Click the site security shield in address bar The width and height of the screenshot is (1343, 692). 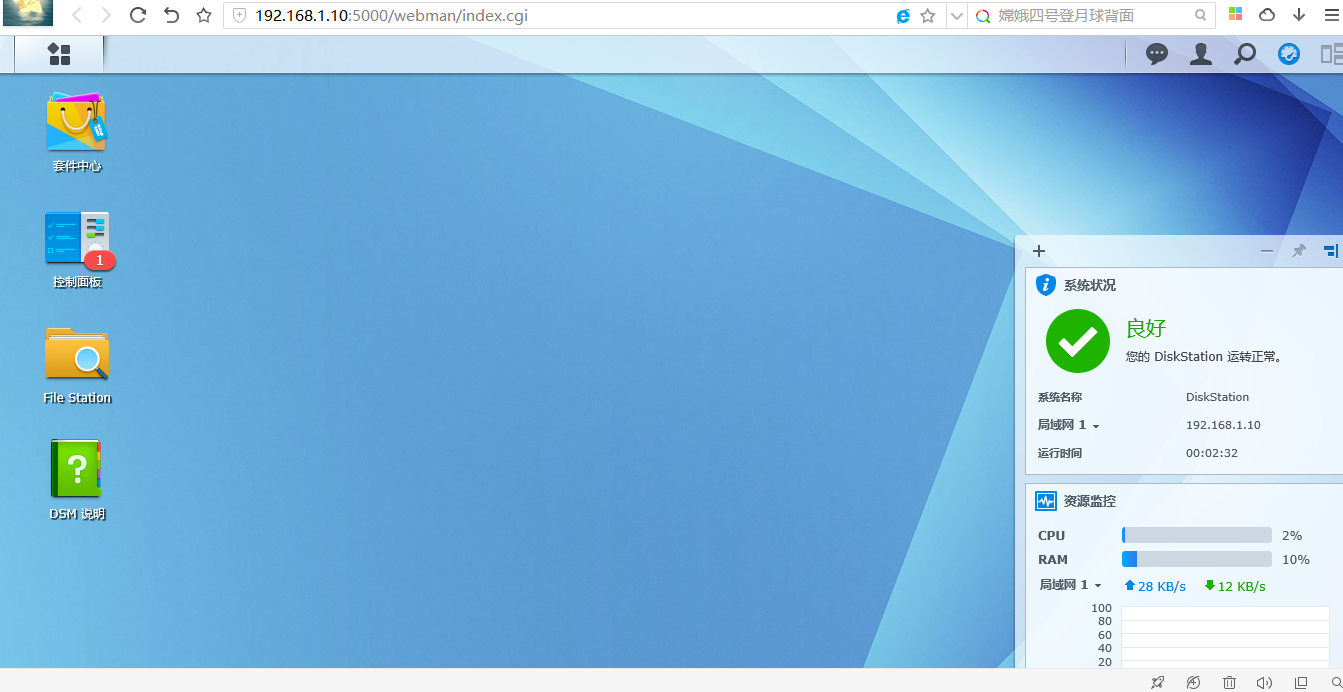pyautogui.click(x=239, y=16)
